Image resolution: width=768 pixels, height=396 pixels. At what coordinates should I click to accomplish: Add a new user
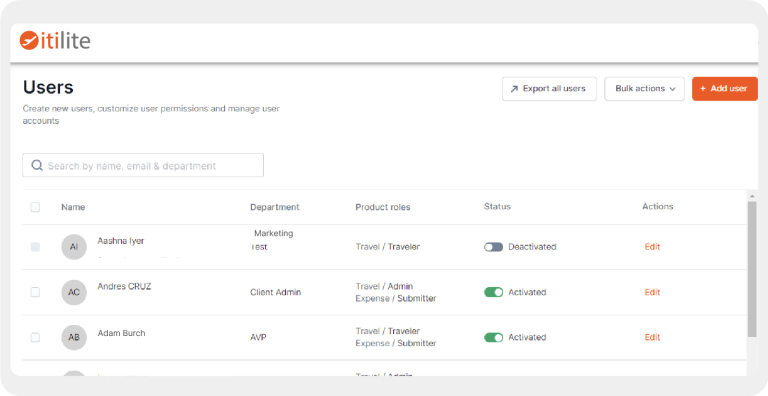[724, 89]
